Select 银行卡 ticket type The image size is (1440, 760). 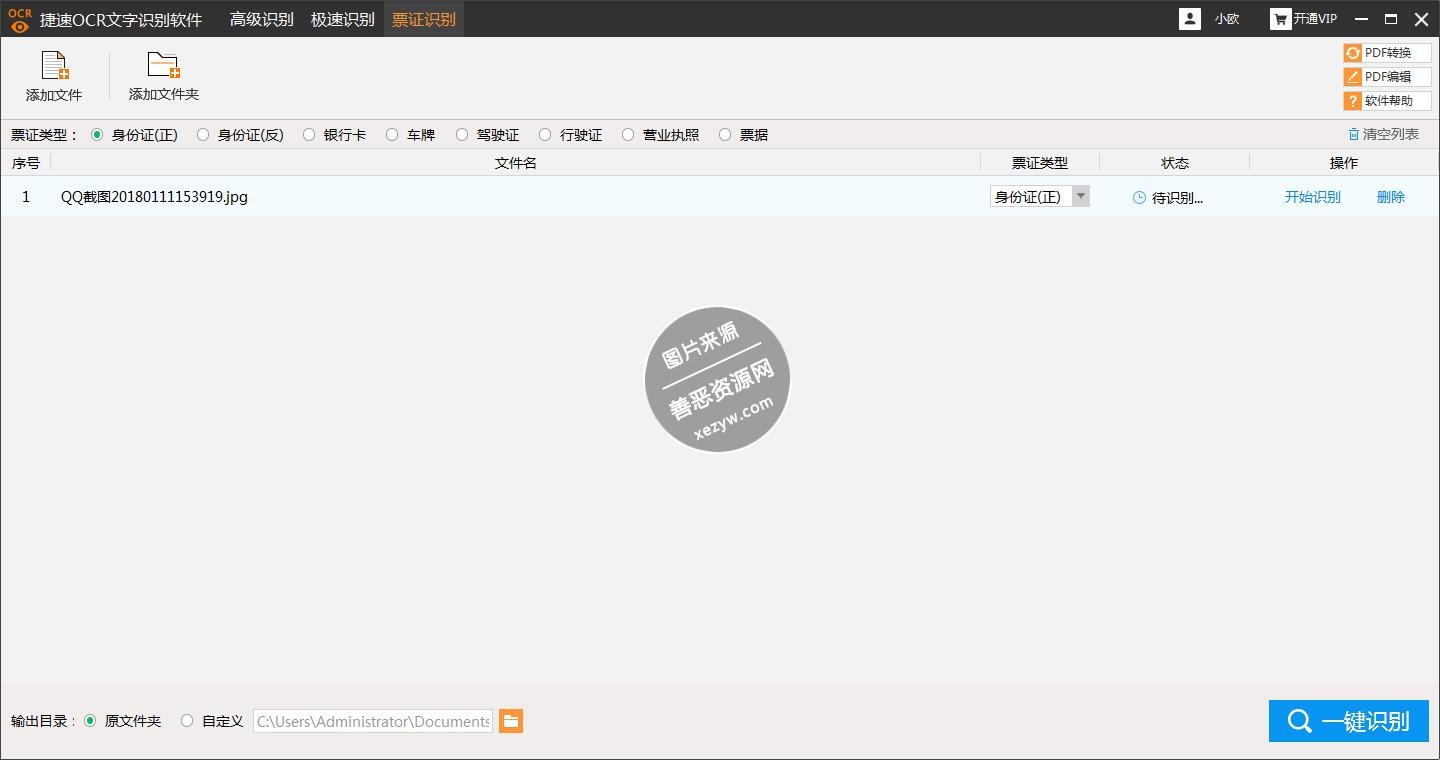coord(309,134)
